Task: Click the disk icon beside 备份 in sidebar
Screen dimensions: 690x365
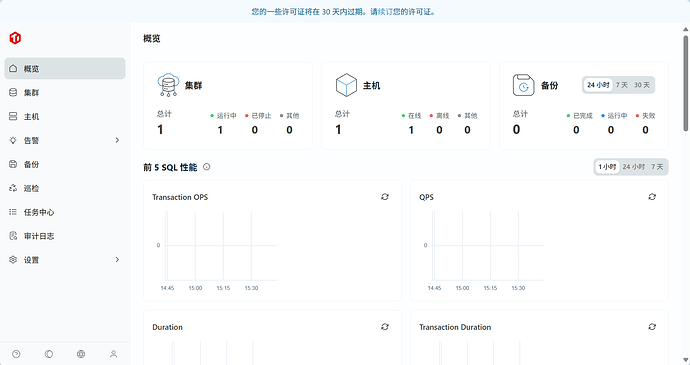Action: coord(13,164)
